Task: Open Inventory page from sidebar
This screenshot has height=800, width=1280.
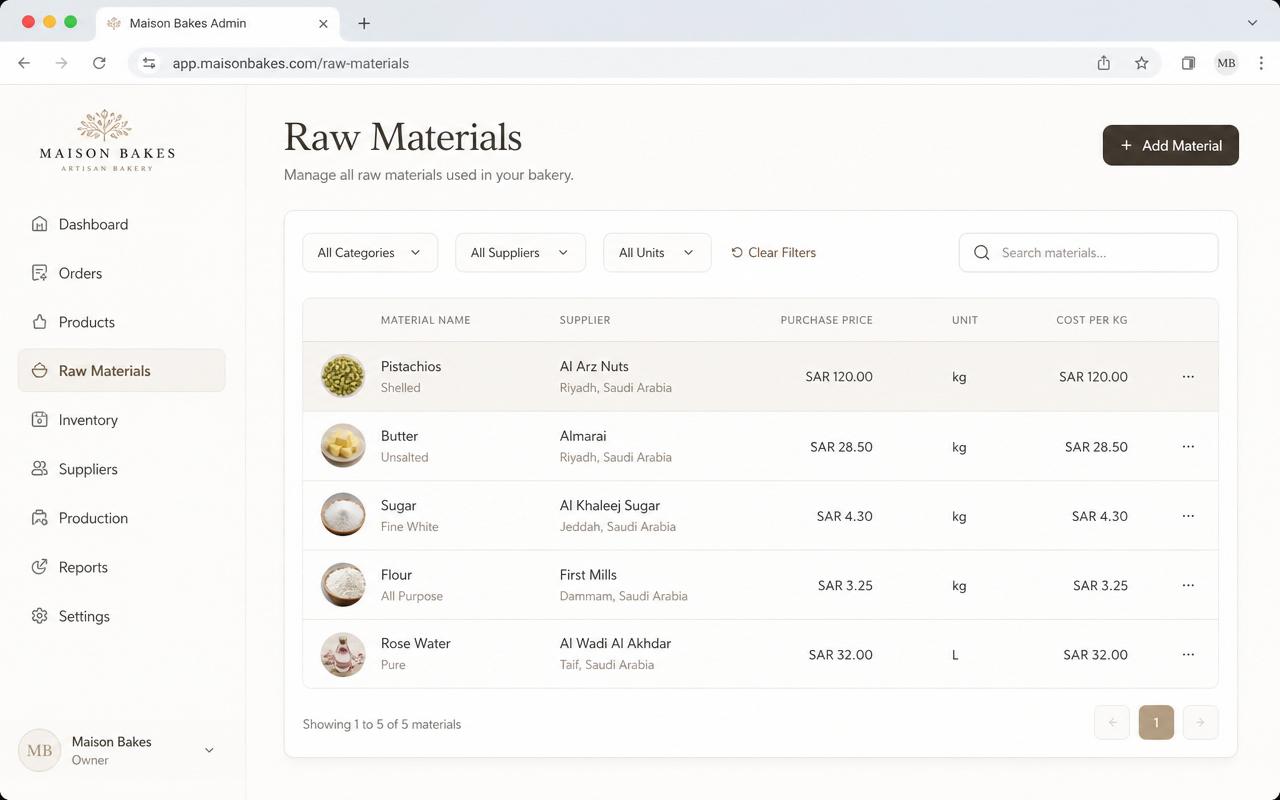Action: coord(121,420)
